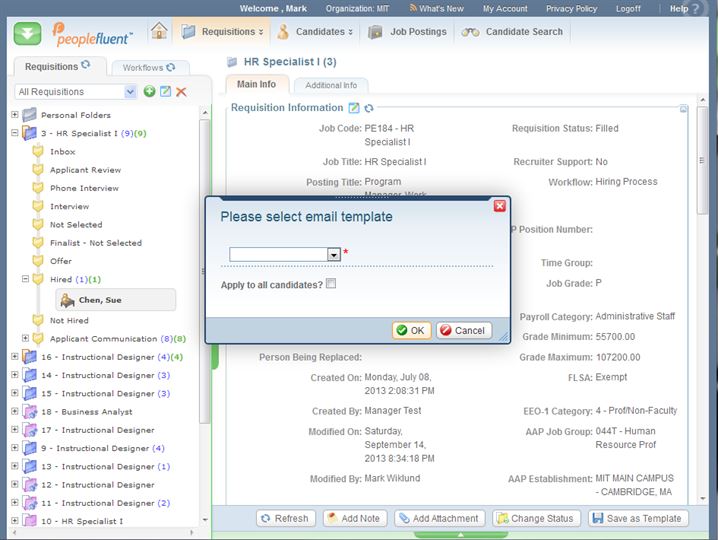This screenshot has width=718, height=540.
Task: Click the refresh icon next to Requisition Information
Action: (369, 108)
